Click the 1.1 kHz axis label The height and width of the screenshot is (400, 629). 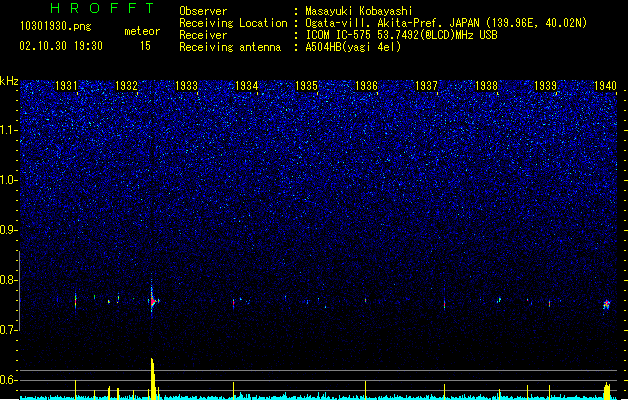coord(8,130)
